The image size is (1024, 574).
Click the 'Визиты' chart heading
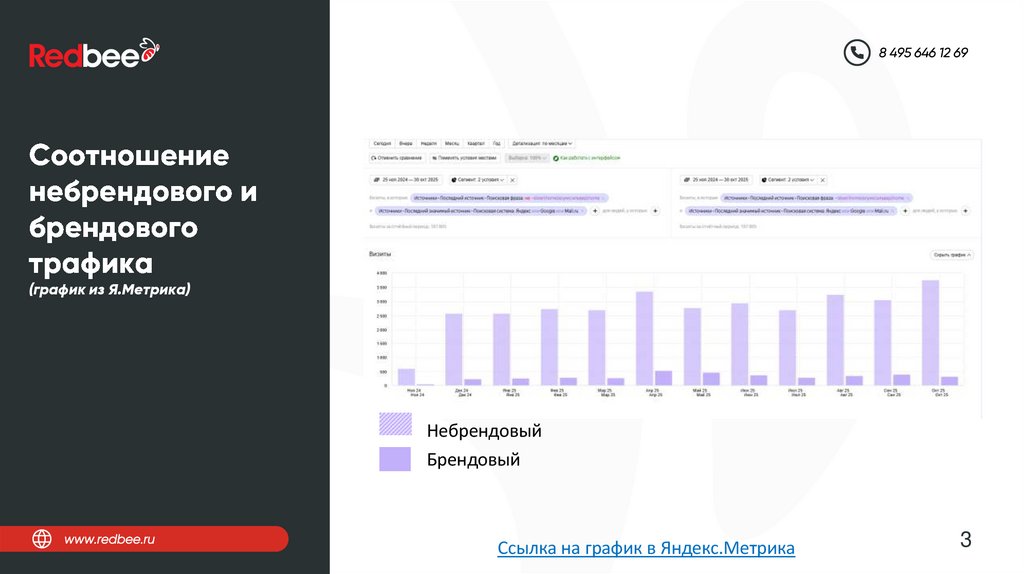click(379, 254)
